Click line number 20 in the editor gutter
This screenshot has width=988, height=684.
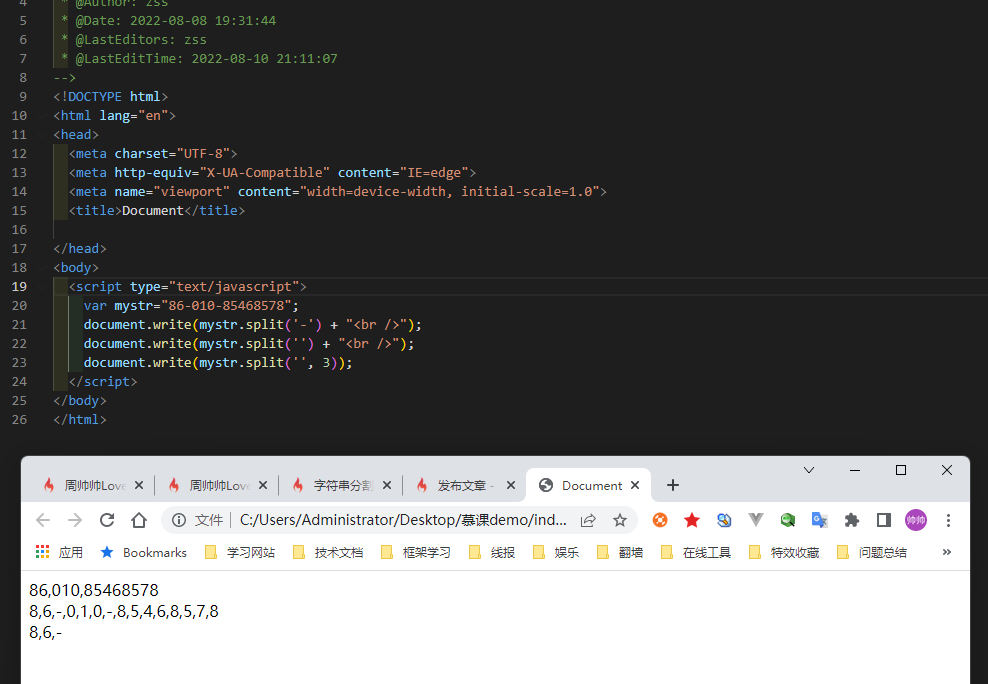tap(20, 305)
